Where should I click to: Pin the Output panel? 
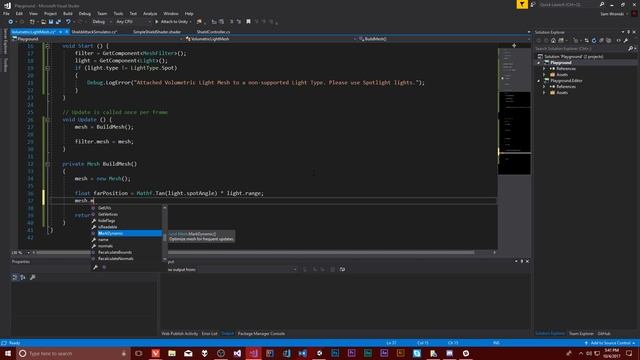(x=522, y=261)
